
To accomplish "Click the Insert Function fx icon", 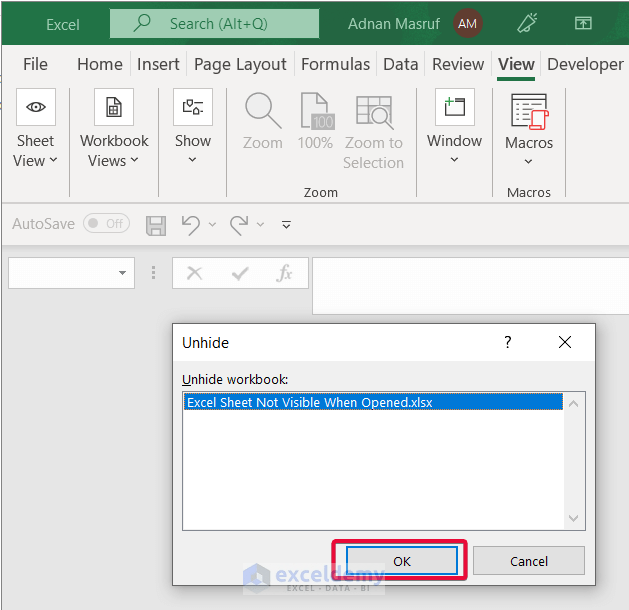I will pyautogui.click(x=284, y=273).
